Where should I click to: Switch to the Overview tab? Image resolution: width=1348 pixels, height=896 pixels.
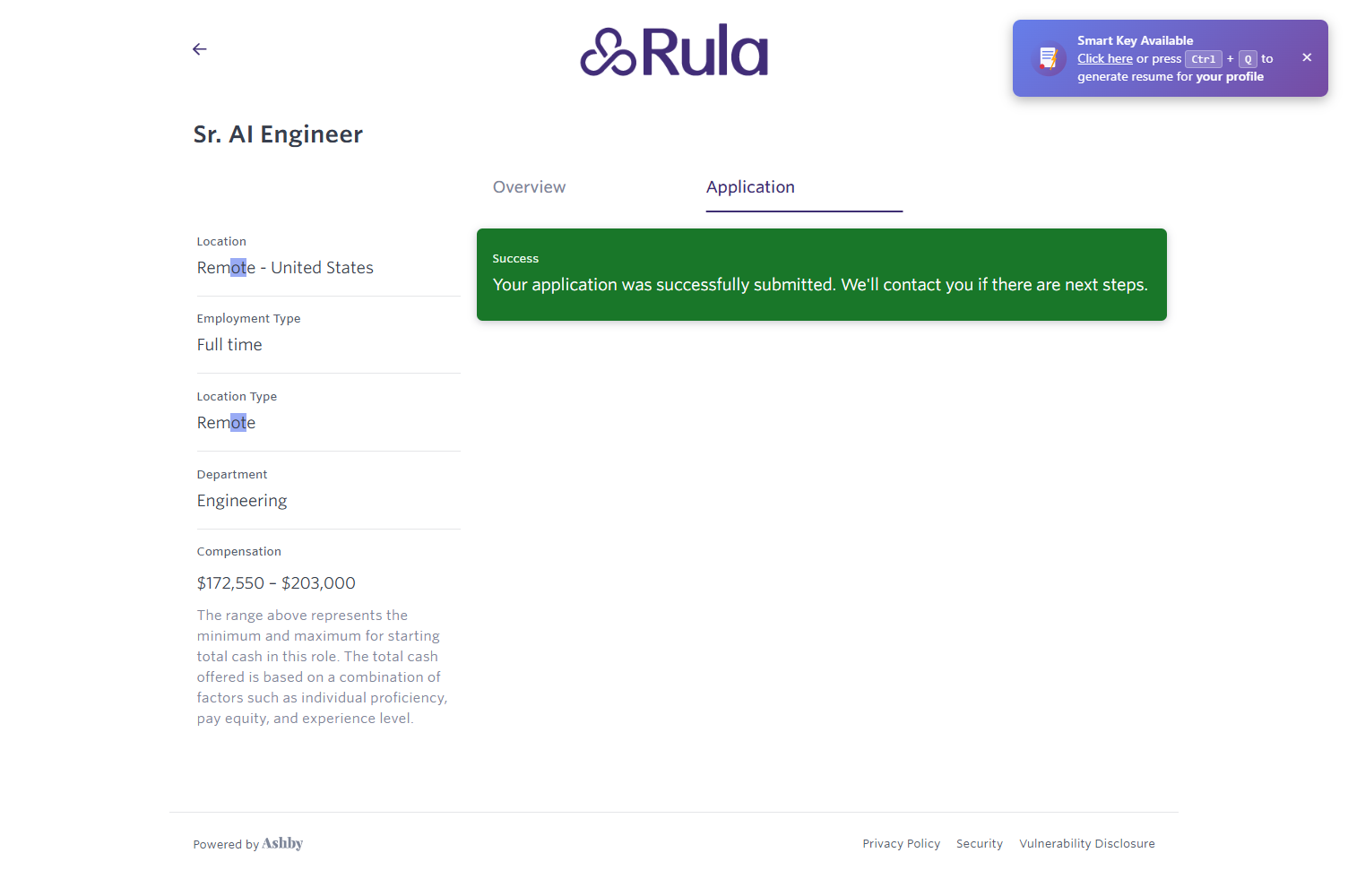529,187
